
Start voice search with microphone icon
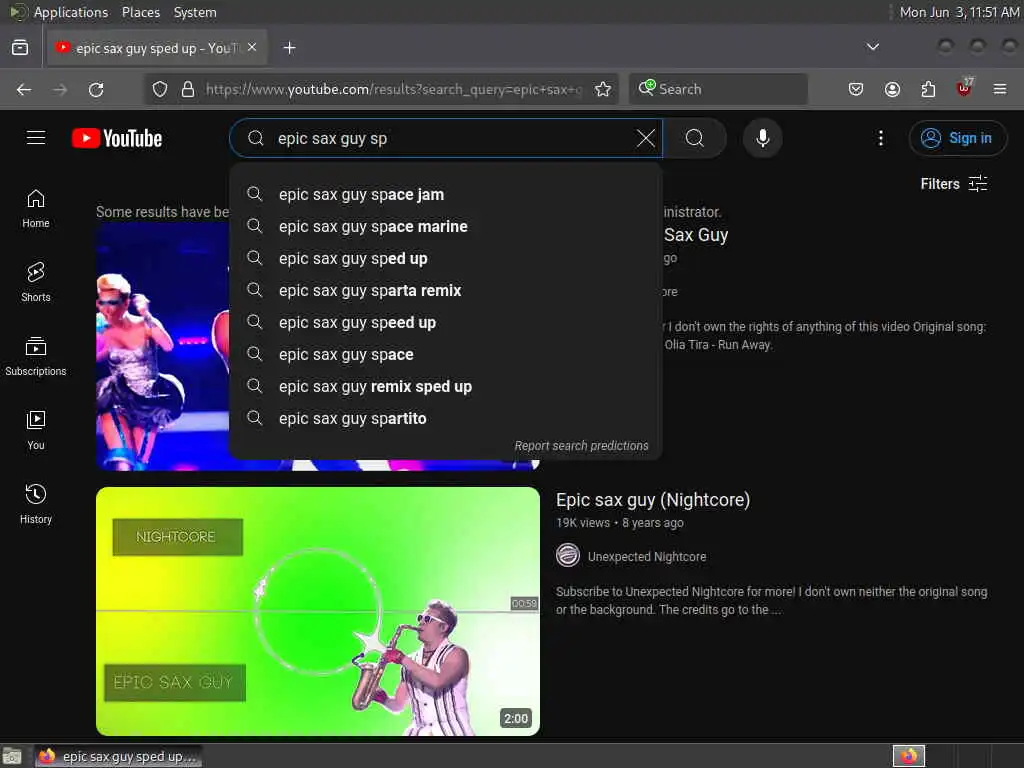(762, 138)
